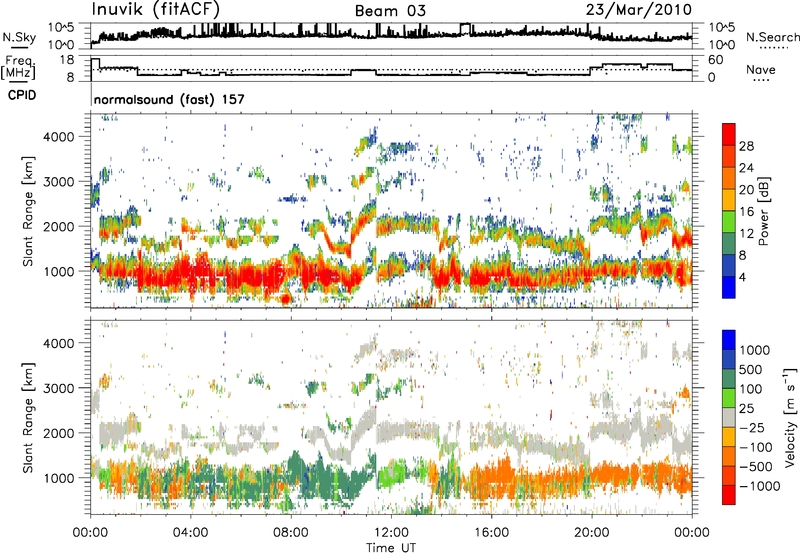
Task: Click the 'Time UT' axis label
Action: (x=391, y=548)
